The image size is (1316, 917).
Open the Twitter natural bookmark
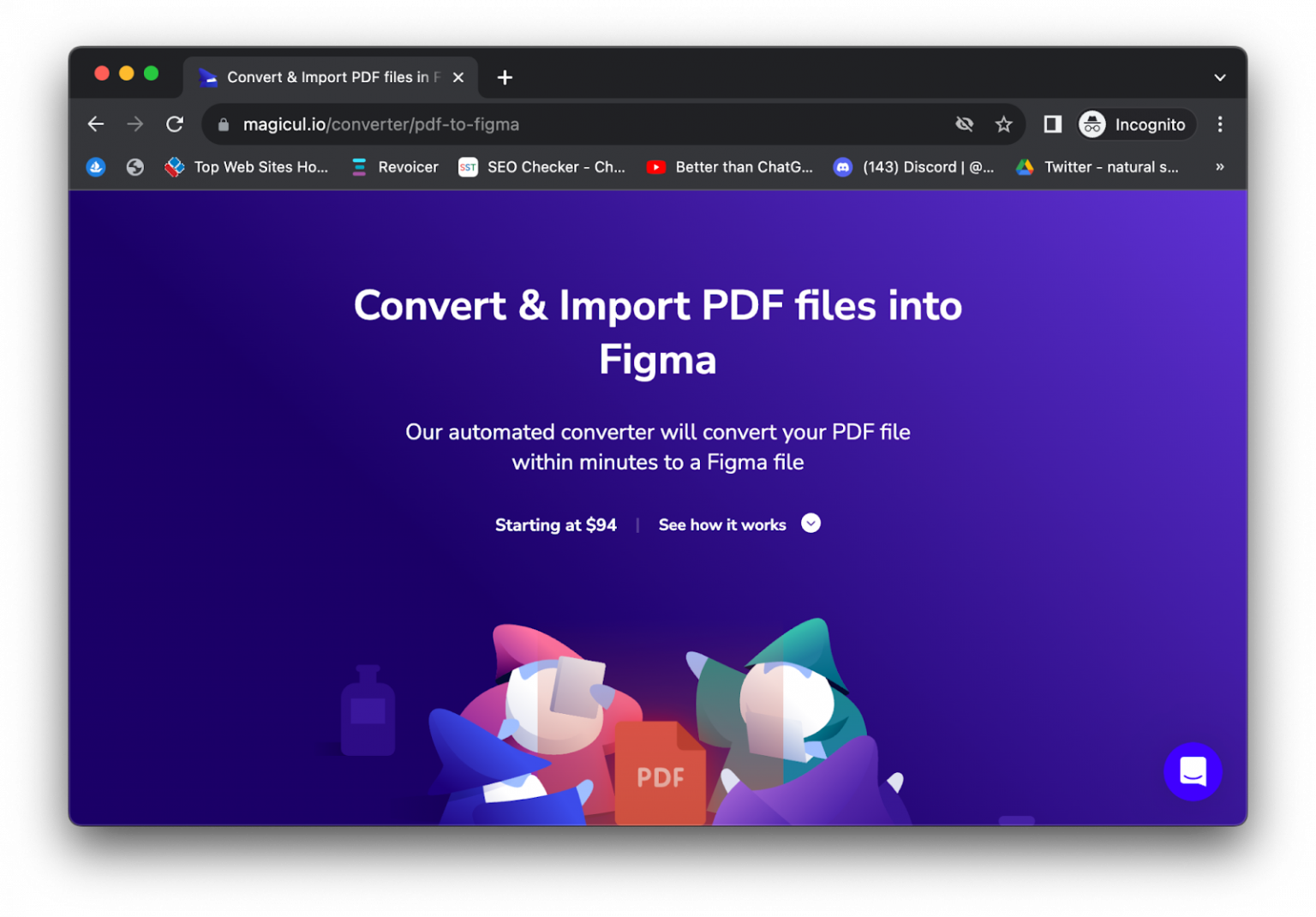pos(1099,166)
